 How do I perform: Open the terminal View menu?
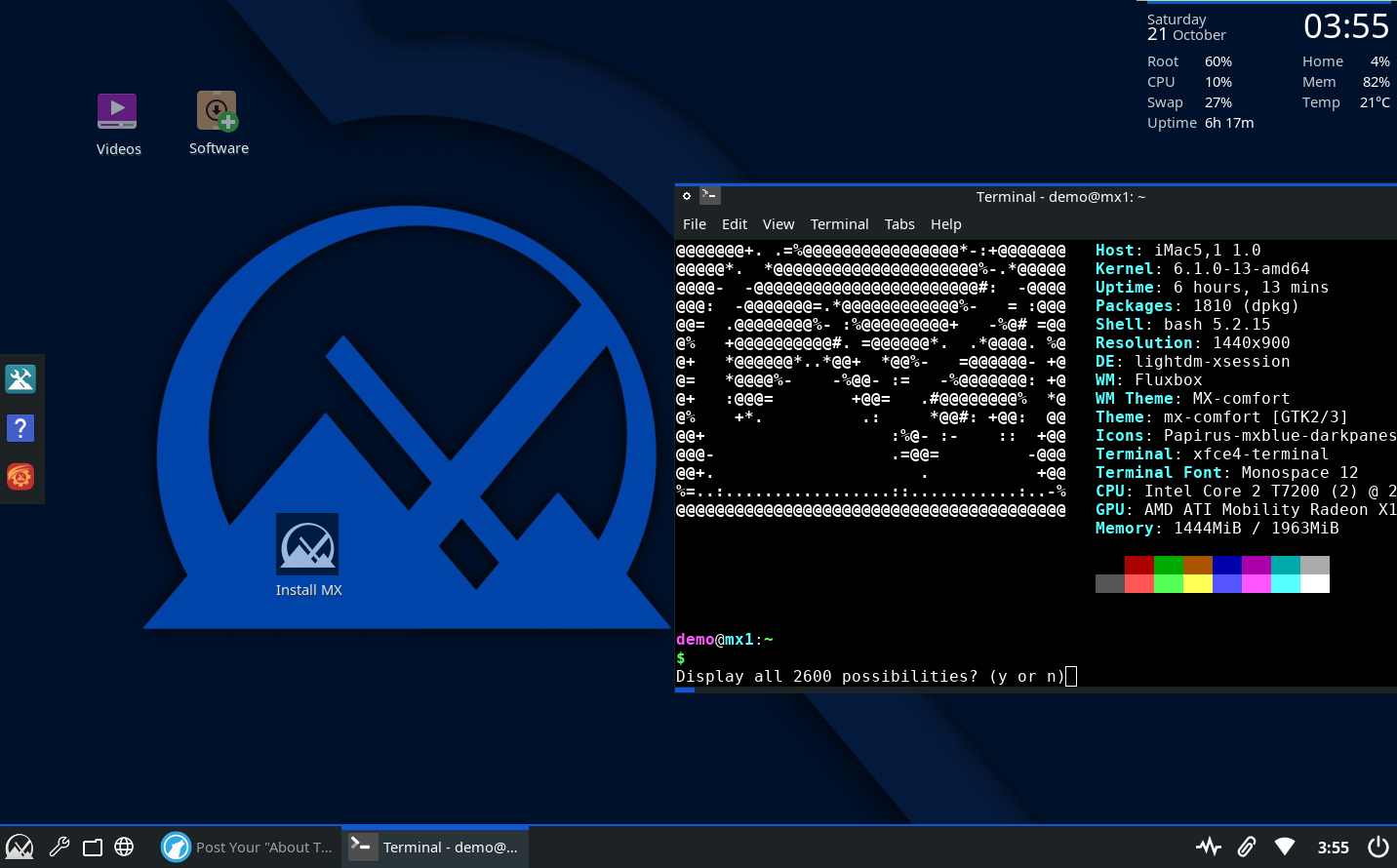(x=778, y=224)
